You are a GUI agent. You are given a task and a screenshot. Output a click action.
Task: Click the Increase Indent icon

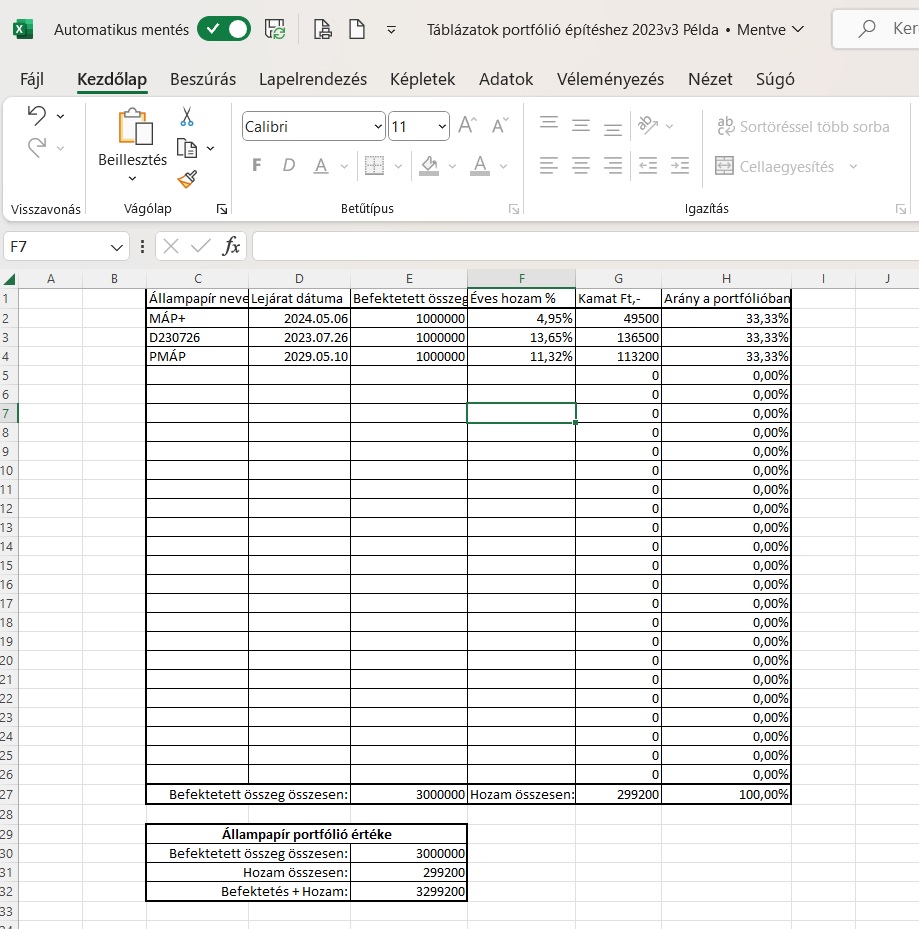[680, 165]
